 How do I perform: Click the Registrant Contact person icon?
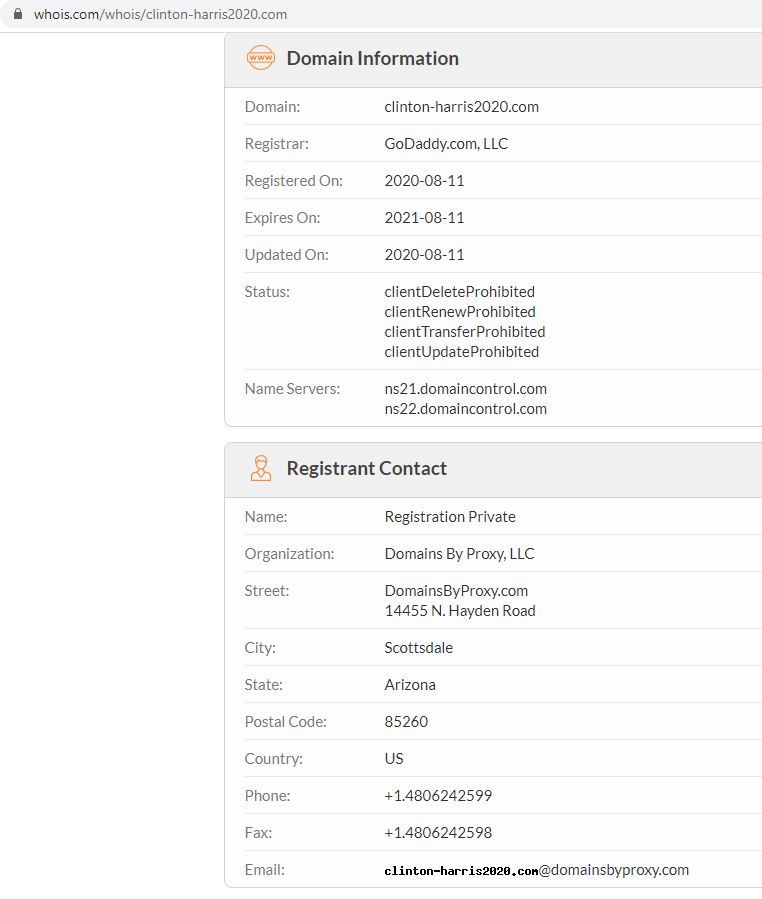pyautogui.click(x=261, y=468)
